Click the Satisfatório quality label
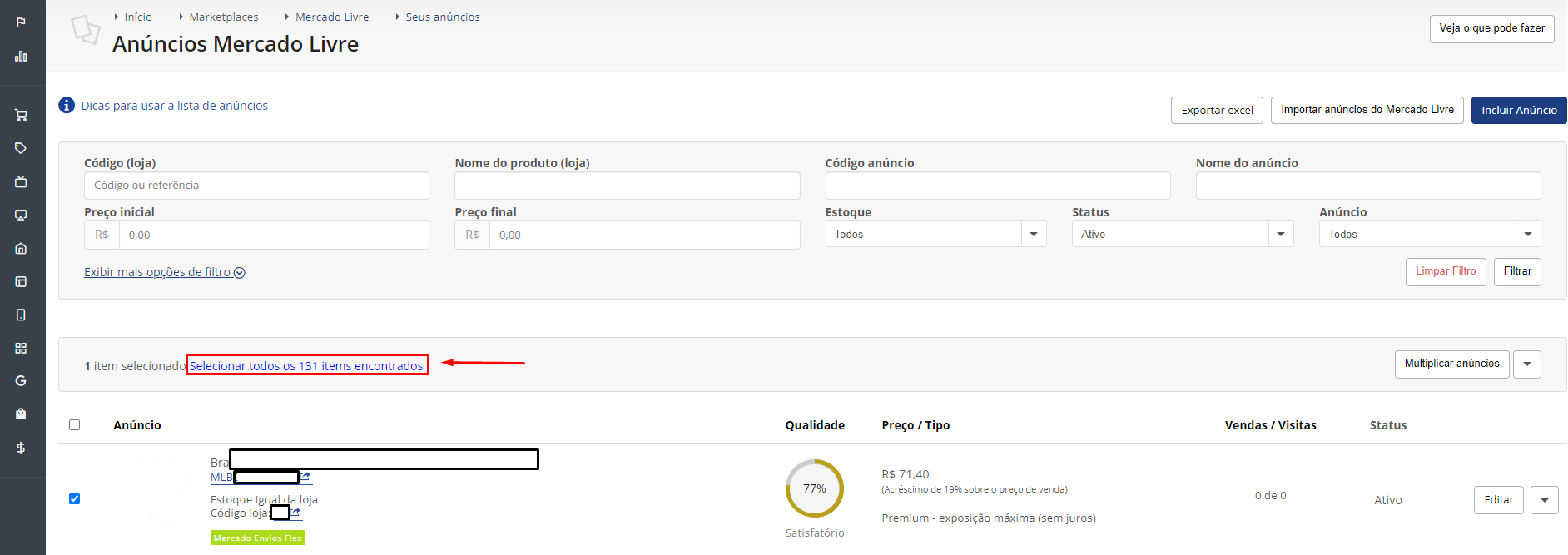This screenshot has height=555, width=1568. (x=815, y=533)
